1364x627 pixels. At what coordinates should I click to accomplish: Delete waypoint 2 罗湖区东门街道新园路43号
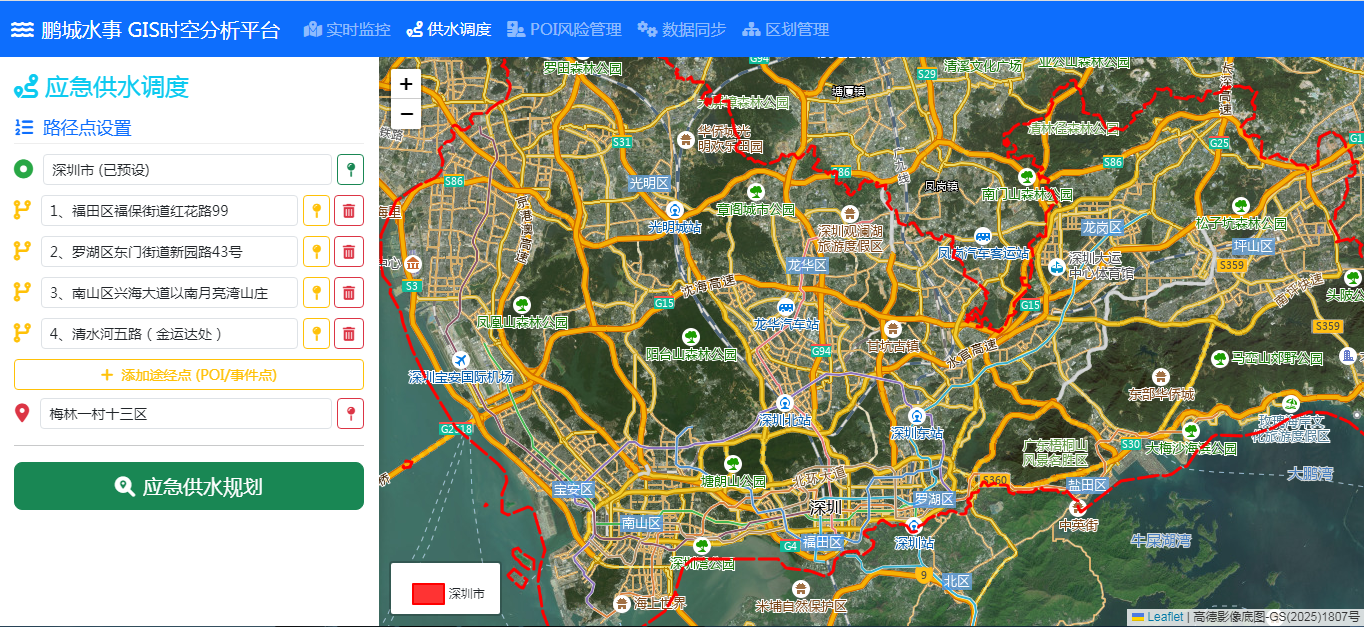coord(349,252)
